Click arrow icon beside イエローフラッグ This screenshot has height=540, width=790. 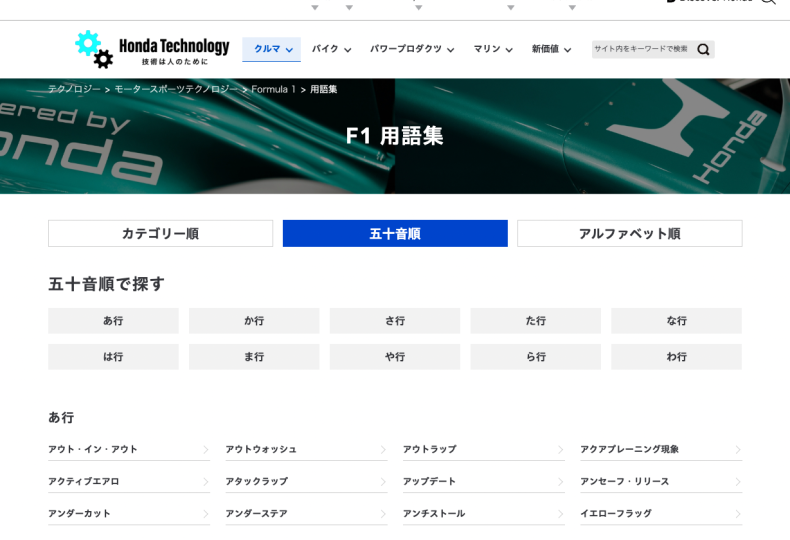click(737, 514)
